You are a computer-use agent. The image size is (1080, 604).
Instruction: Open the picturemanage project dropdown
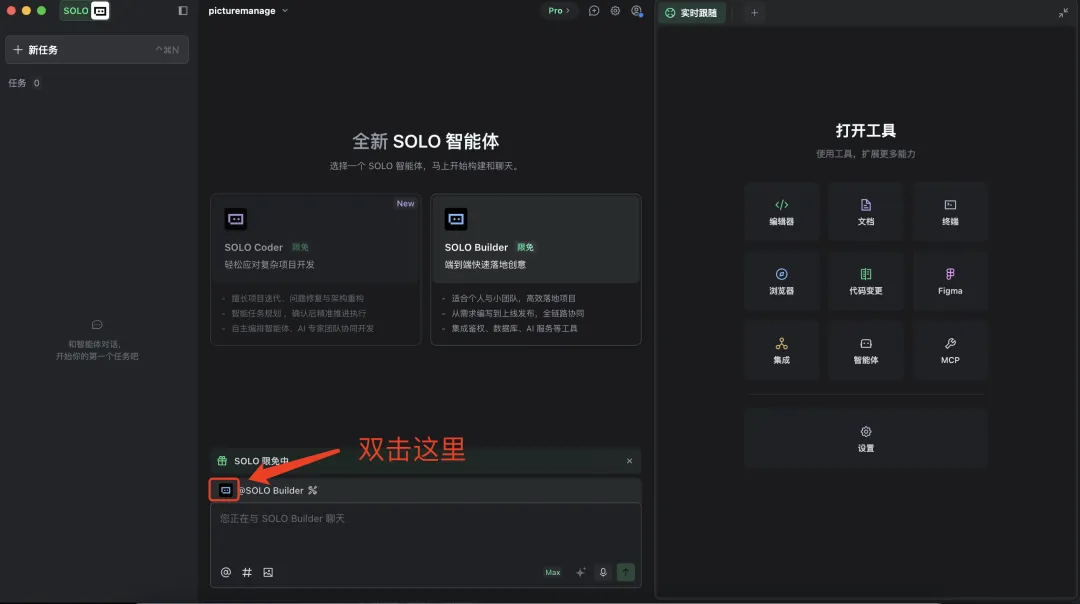(x=248, y=10)
